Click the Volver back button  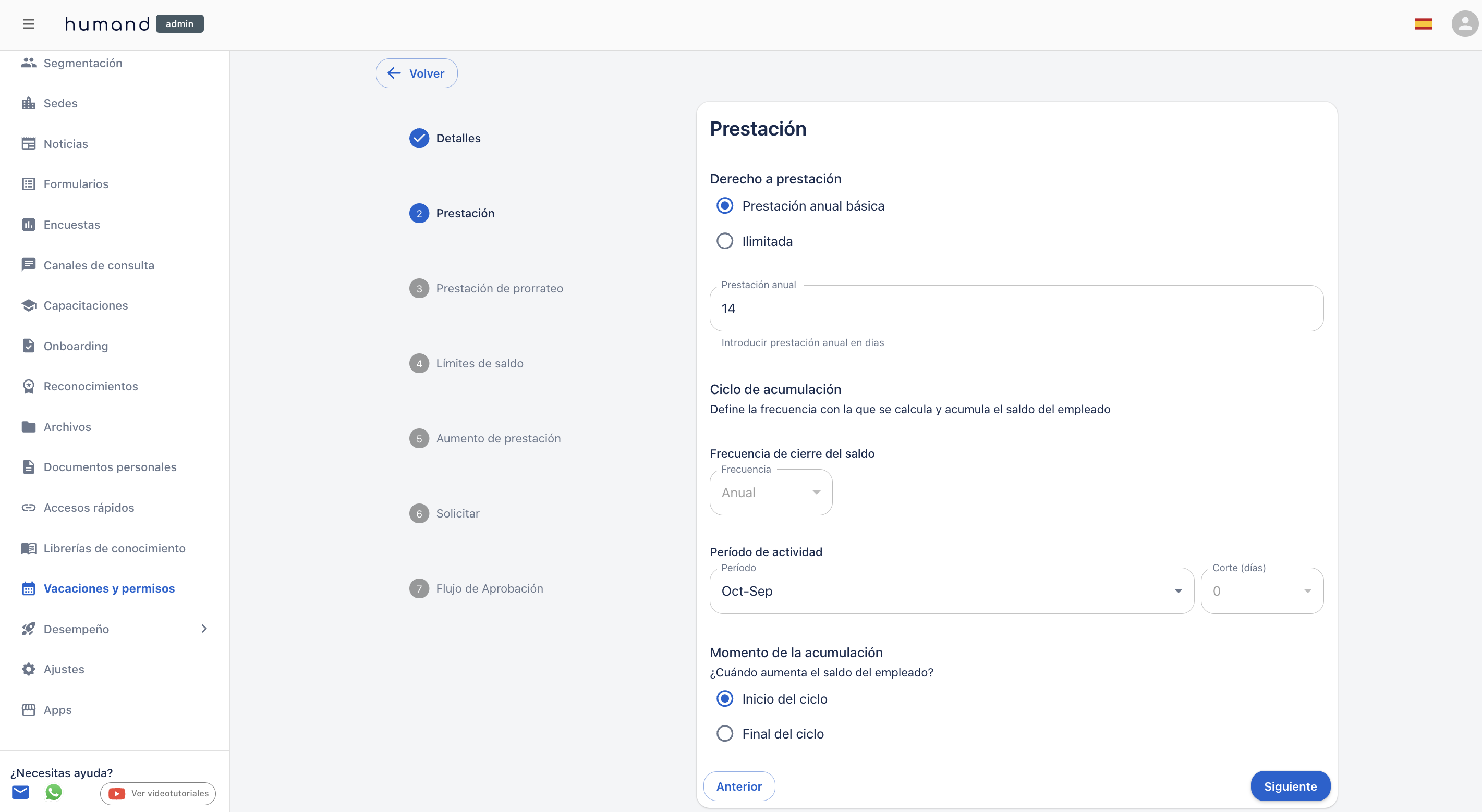click(x=417, y=73)
